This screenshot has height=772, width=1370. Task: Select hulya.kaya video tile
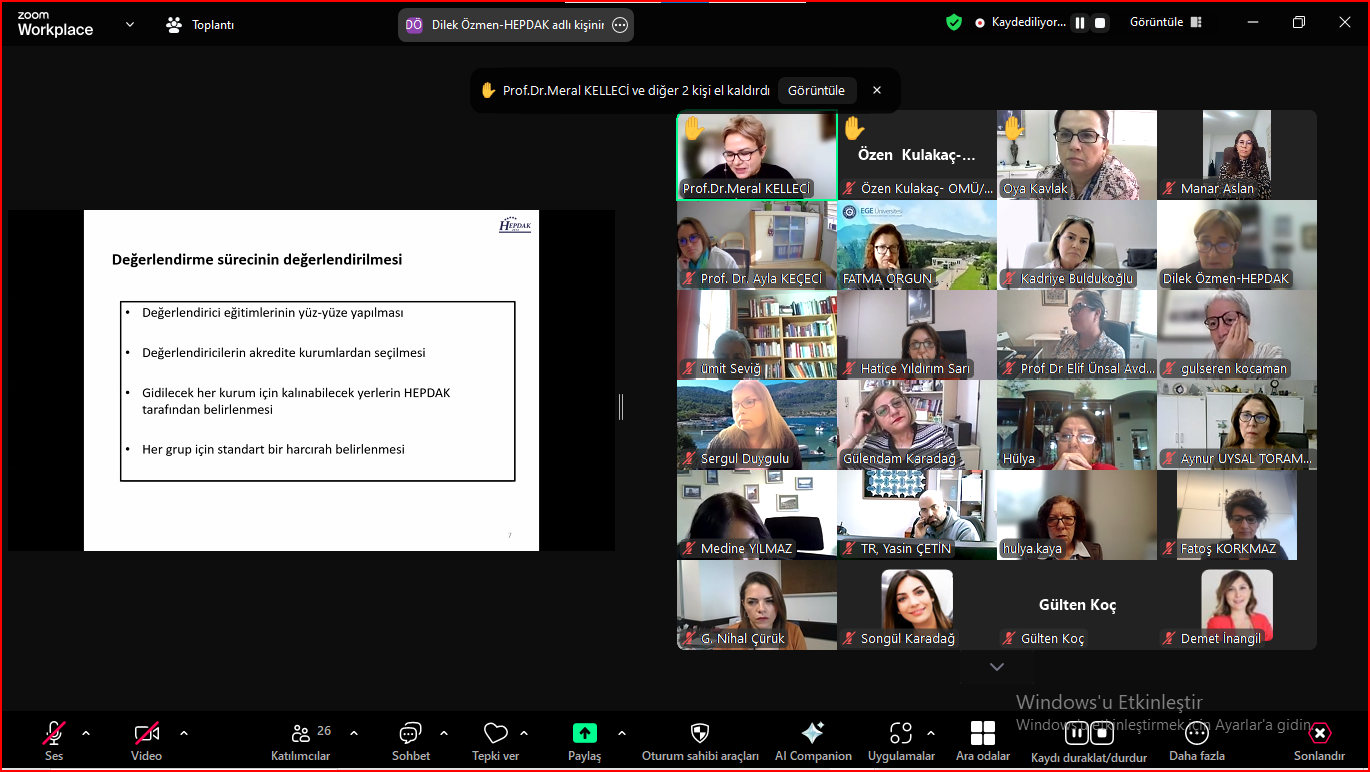[x=1077, y=515]
